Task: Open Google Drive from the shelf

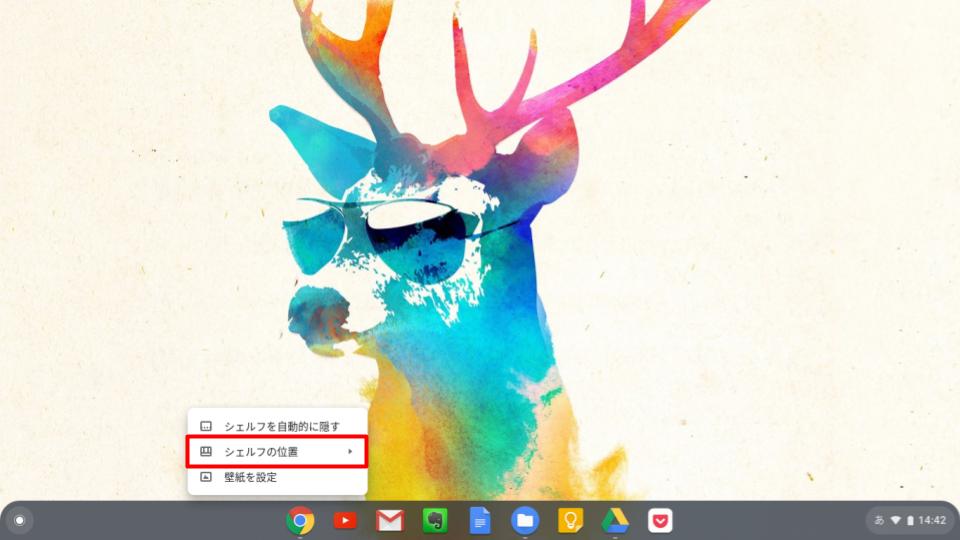Action: click(615, 520)
